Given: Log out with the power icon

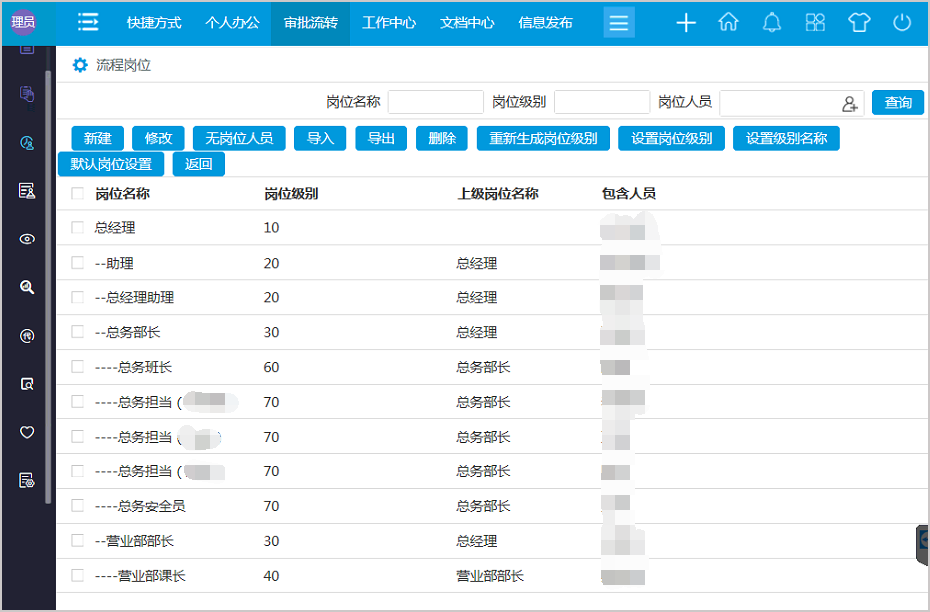Looking at the screenshot, I should (x=901, y=21).
